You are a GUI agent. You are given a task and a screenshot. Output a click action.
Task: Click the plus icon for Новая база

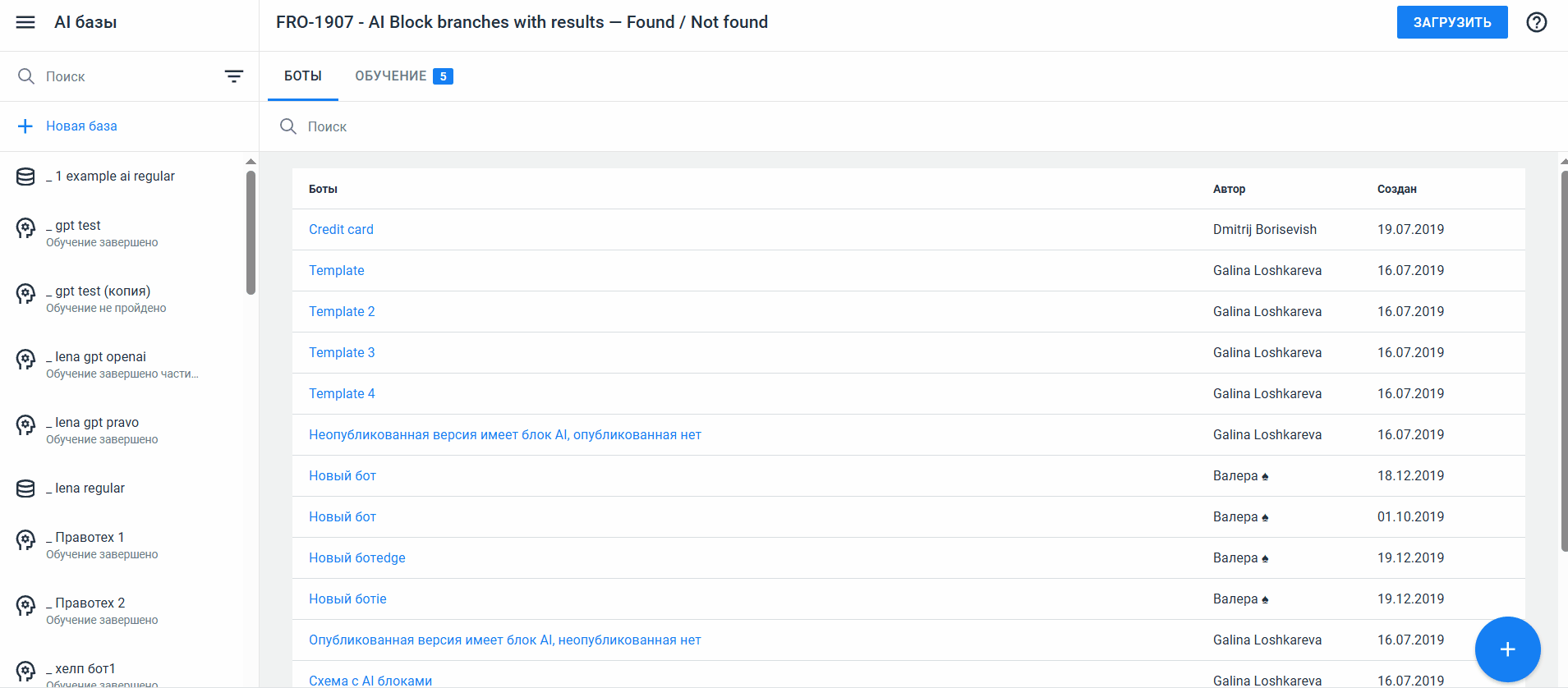pos(25,126)
